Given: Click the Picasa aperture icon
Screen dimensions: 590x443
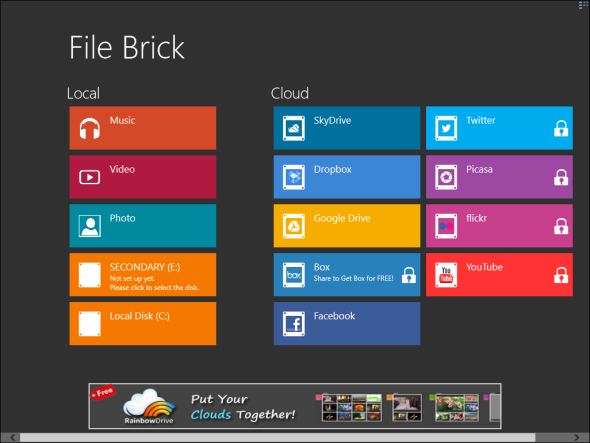Looking at the screenshot, I should click(x=446, y=177).
